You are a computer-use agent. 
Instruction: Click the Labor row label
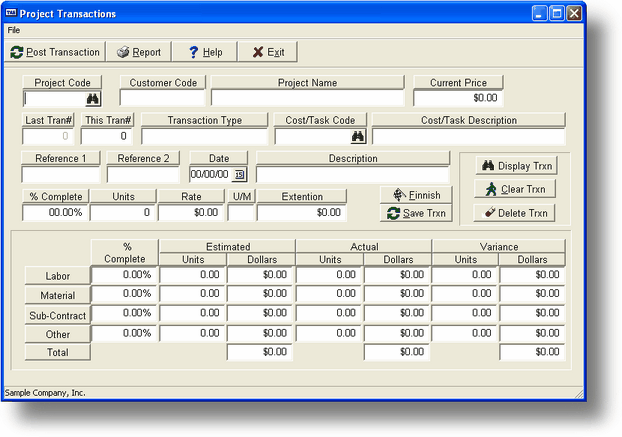(x=58, y=276)
